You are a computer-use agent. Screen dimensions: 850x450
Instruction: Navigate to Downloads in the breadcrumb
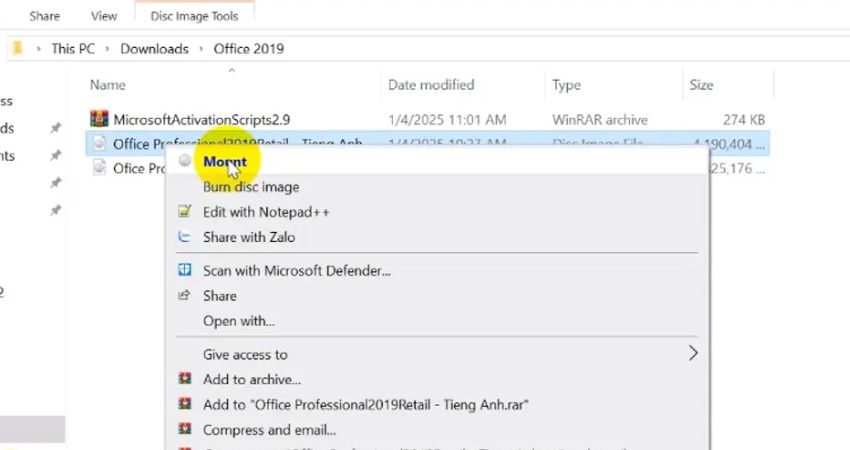pyautogui.click(x=154, y=48)
